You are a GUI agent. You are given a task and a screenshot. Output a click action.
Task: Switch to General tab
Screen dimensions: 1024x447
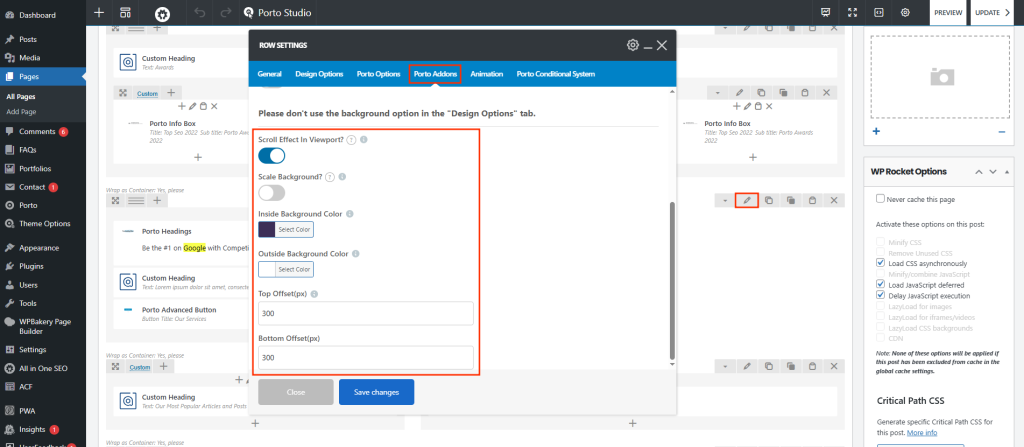[270, 74]
